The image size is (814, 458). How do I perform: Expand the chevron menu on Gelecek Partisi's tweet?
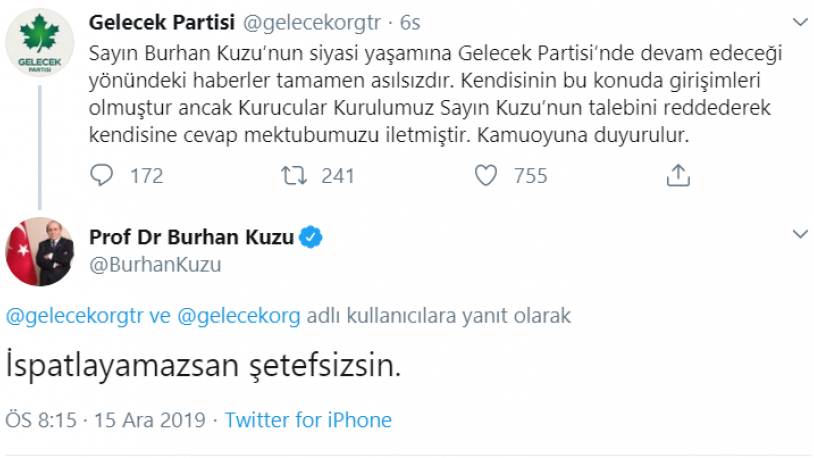[x=799, y=22]
